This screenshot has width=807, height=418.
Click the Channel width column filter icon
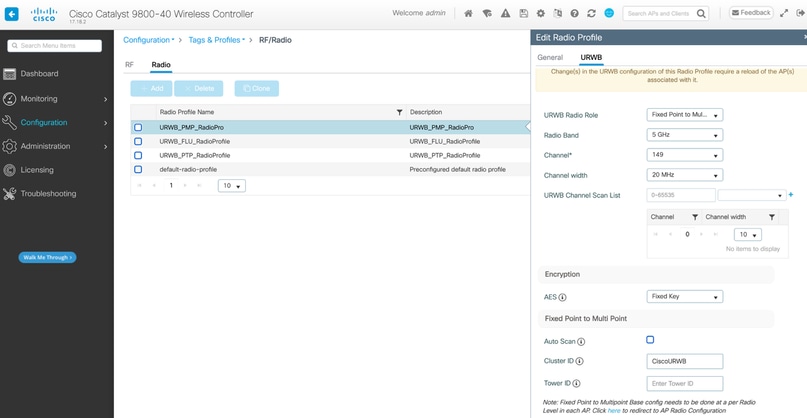771,217
